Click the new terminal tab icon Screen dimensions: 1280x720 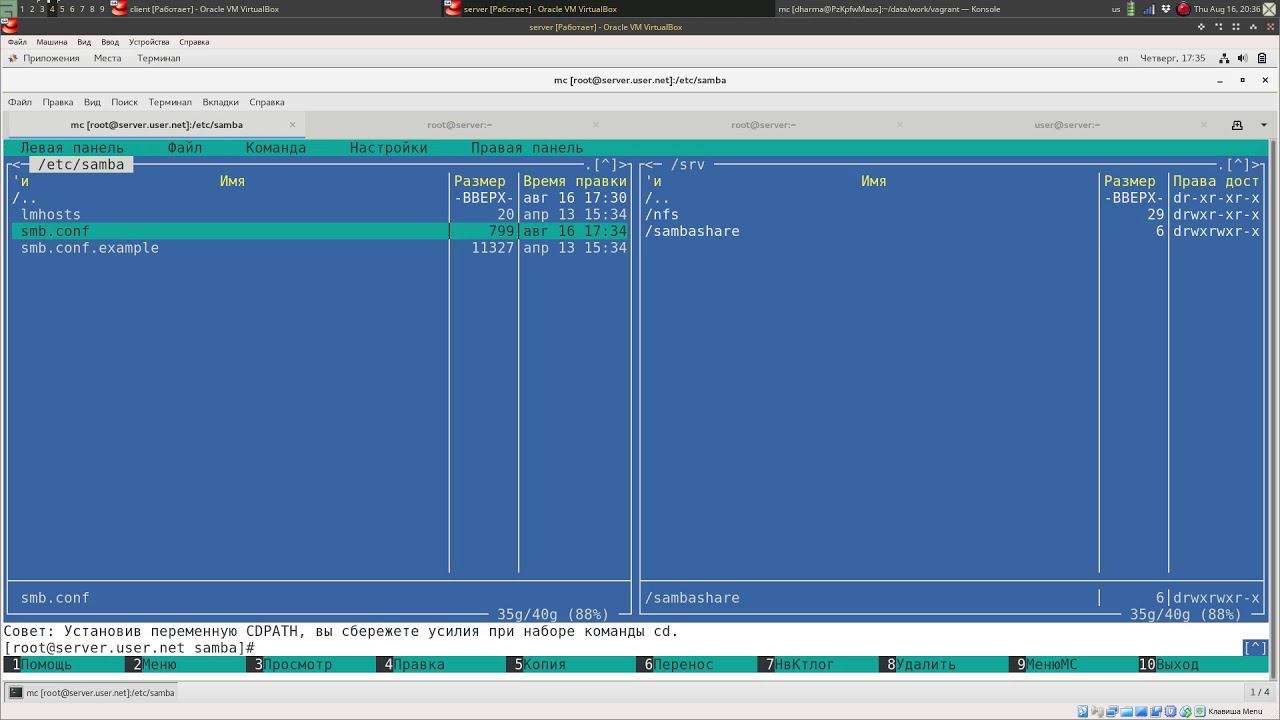click(x=1237, y=125)
